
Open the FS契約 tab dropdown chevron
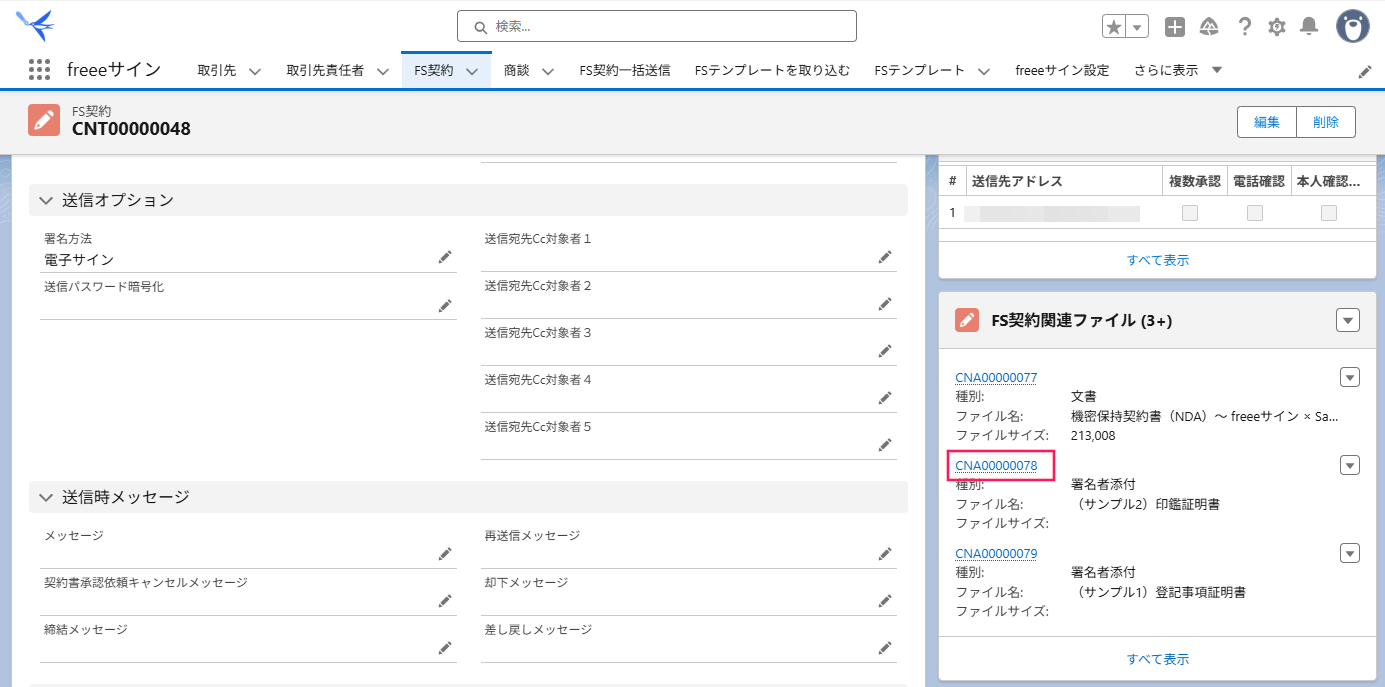tap(472, 71)
